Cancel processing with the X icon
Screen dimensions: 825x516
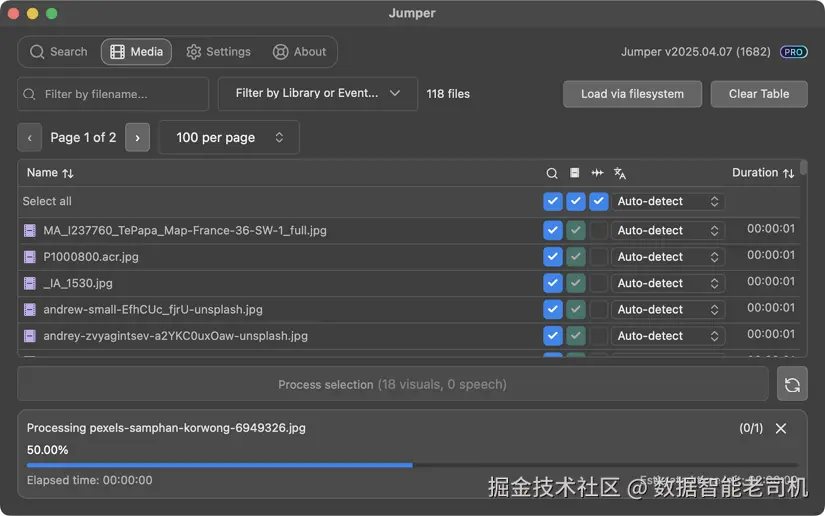point(781,429)
